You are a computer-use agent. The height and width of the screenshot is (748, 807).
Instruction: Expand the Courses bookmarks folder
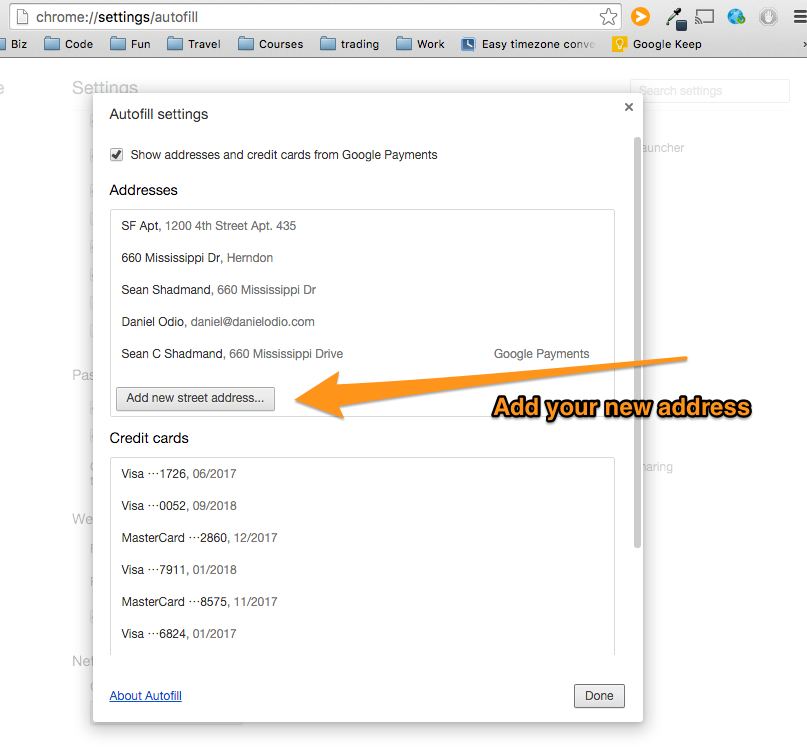270,44
